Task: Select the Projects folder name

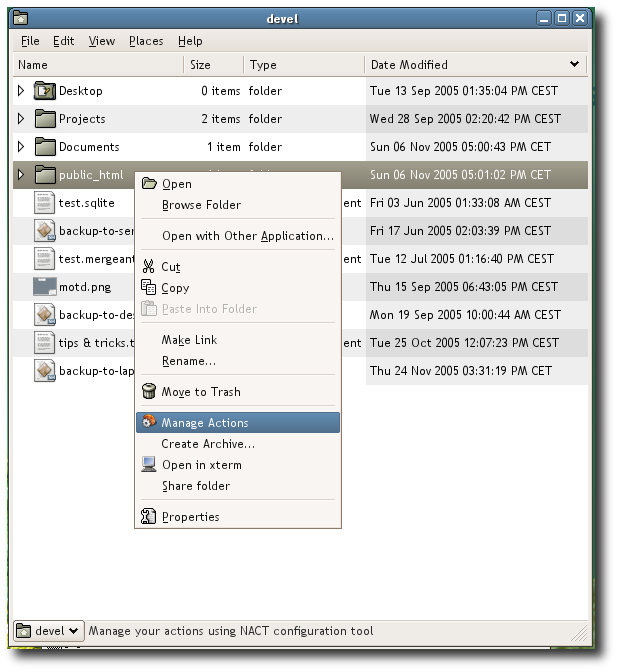Action: [82, 119]
